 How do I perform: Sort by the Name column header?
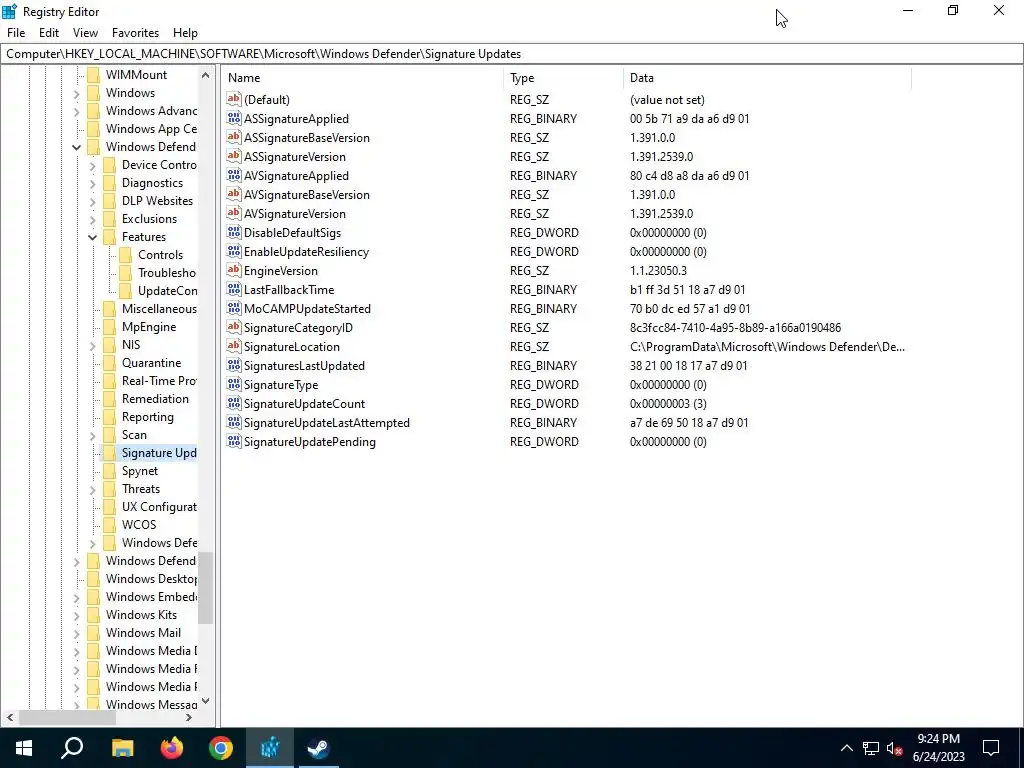[x=363, y=78]
